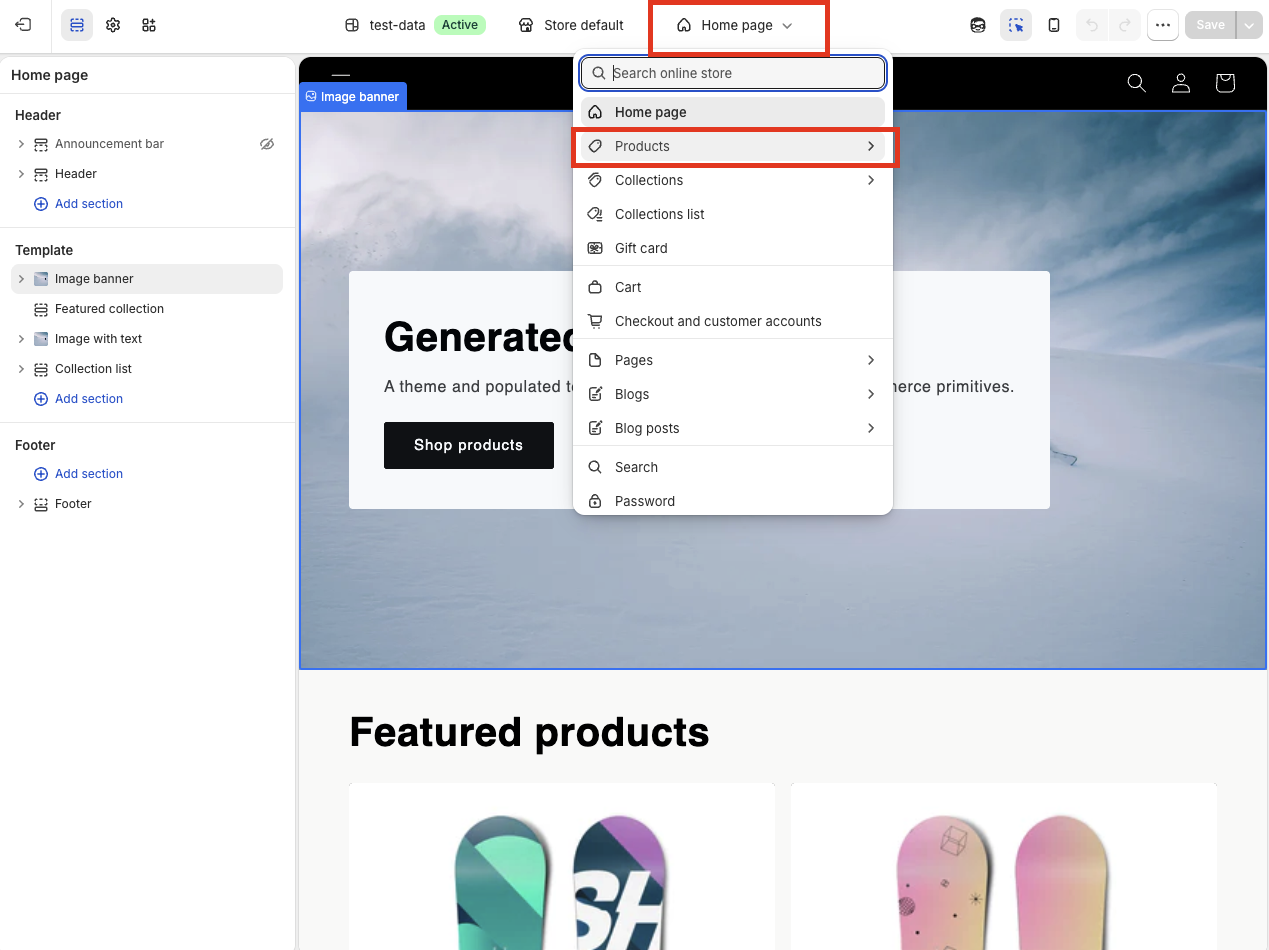Expand the Image banner section arrow
Image resolution: width=1269 pixels, height=950 pixels.
[x=21, y=279]
